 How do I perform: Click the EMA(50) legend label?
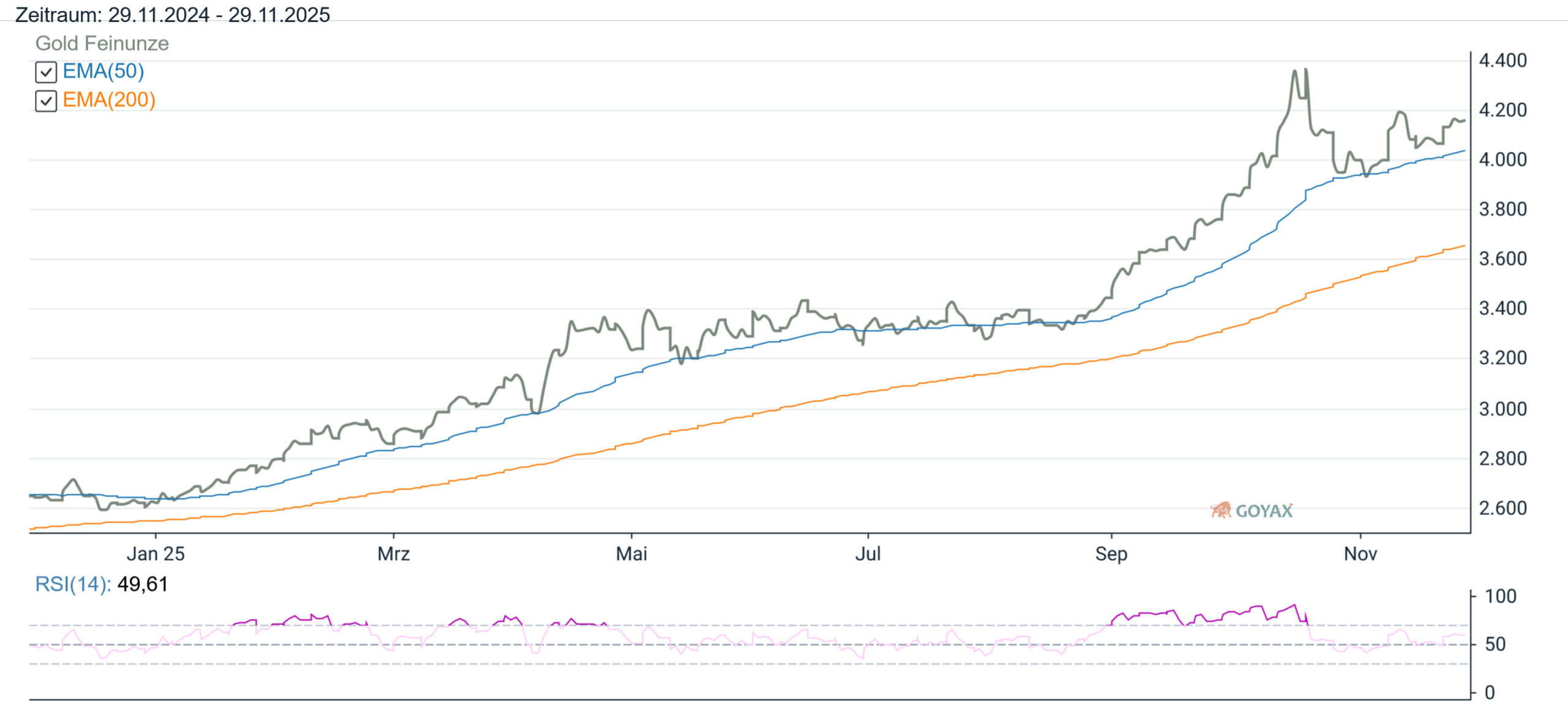[104, 72]
